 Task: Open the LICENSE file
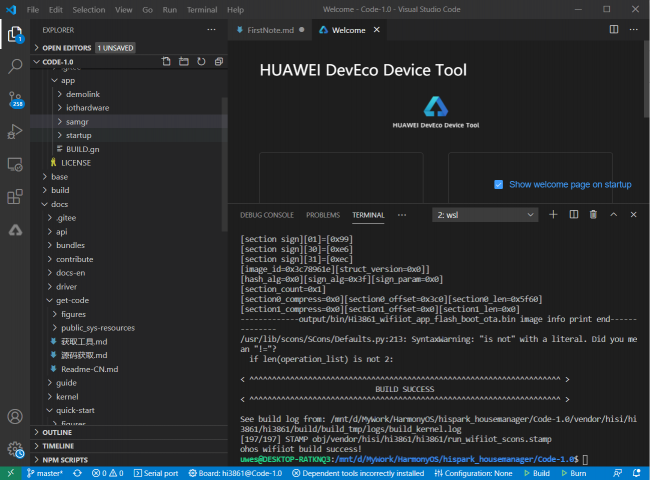pyautogui.click(x=76, y=163)
